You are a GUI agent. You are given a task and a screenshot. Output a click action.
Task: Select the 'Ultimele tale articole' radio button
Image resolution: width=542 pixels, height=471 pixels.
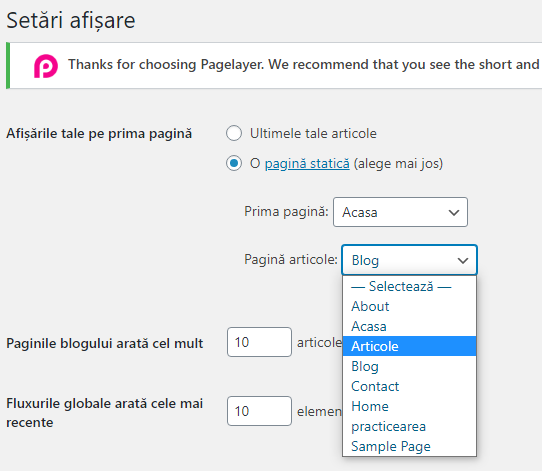pos(234,133)
